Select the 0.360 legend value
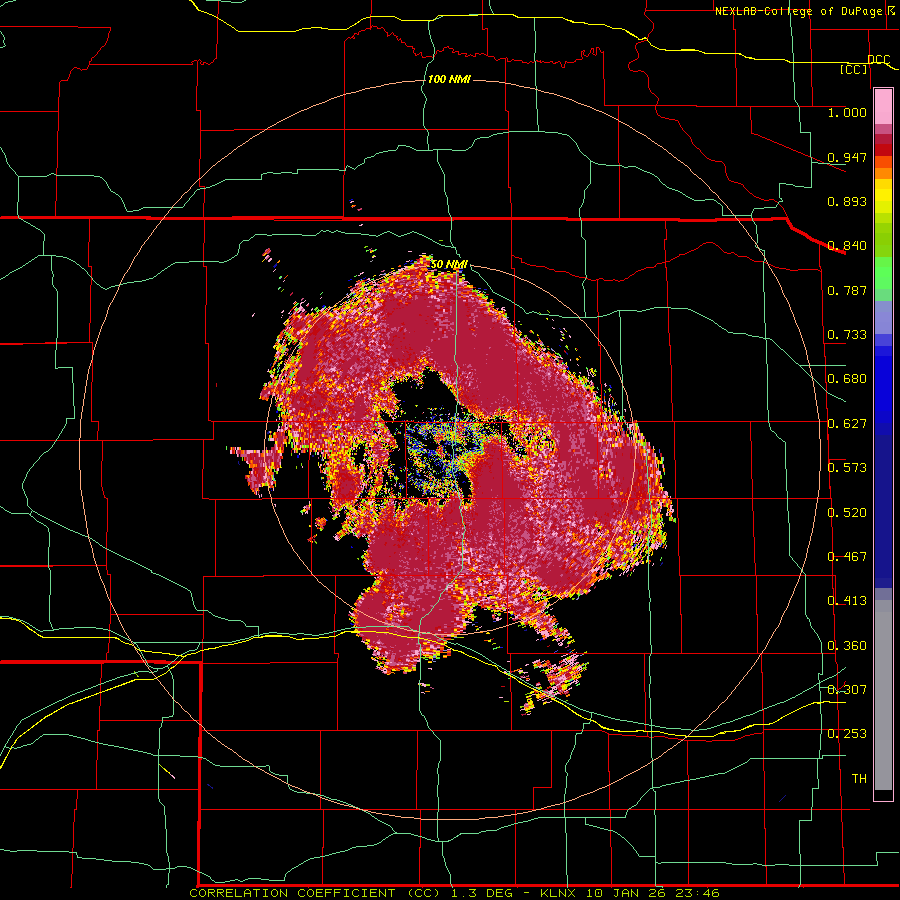Viewport: 900px width, 900px height. click(x=847, y=646)
